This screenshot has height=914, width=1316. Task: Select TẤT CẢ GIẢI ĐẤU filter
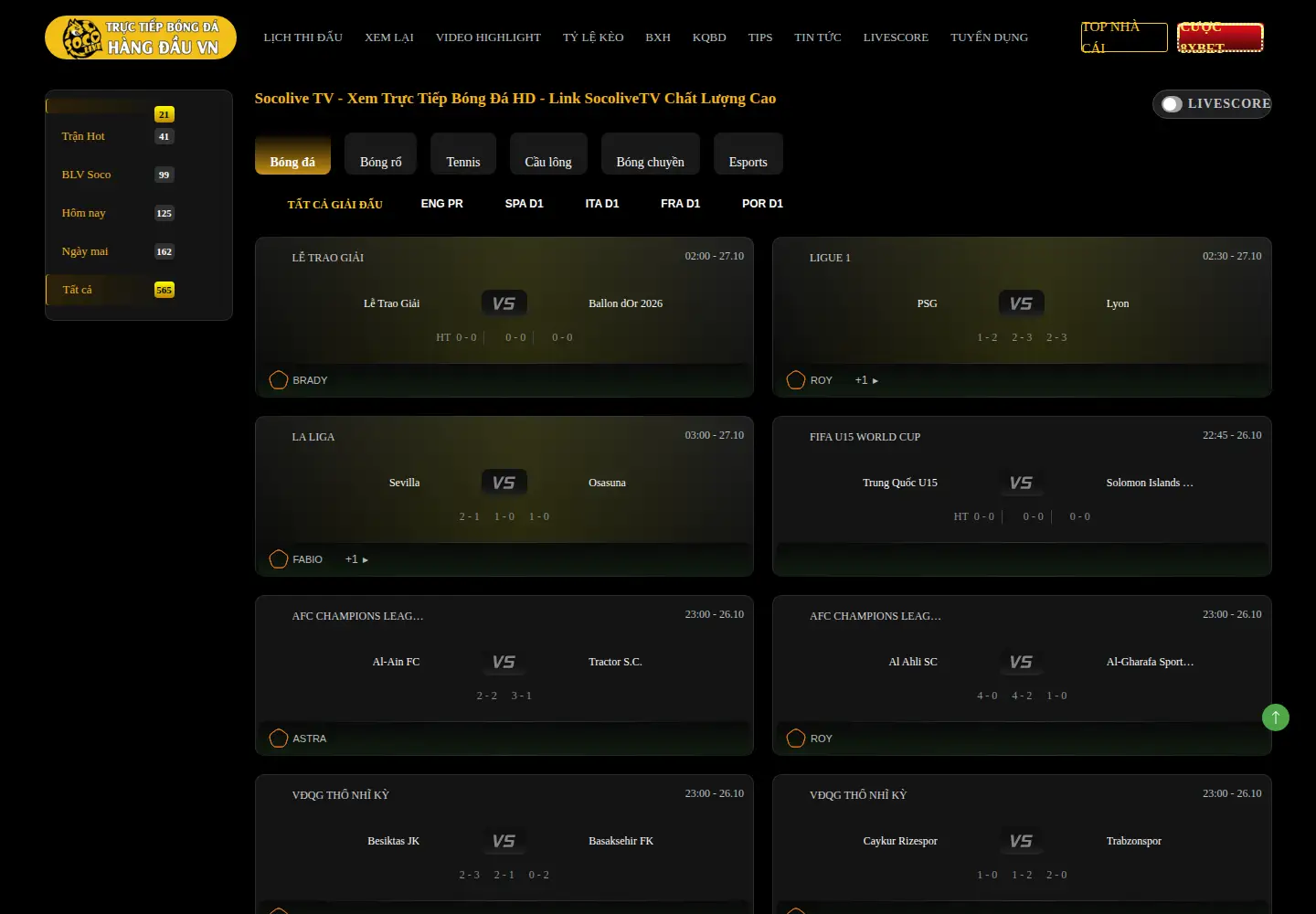(335, 205)
